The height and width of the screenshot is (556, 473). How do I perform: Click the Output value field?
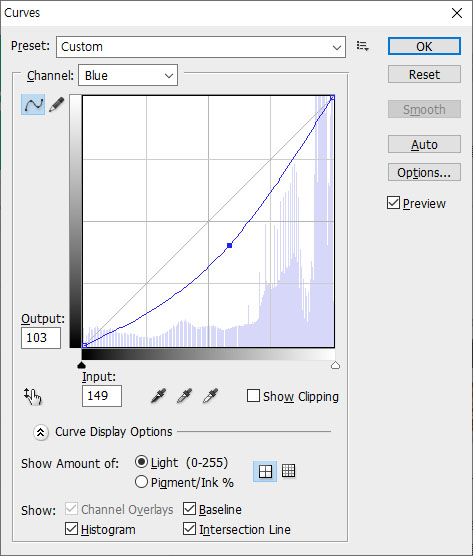41,338
